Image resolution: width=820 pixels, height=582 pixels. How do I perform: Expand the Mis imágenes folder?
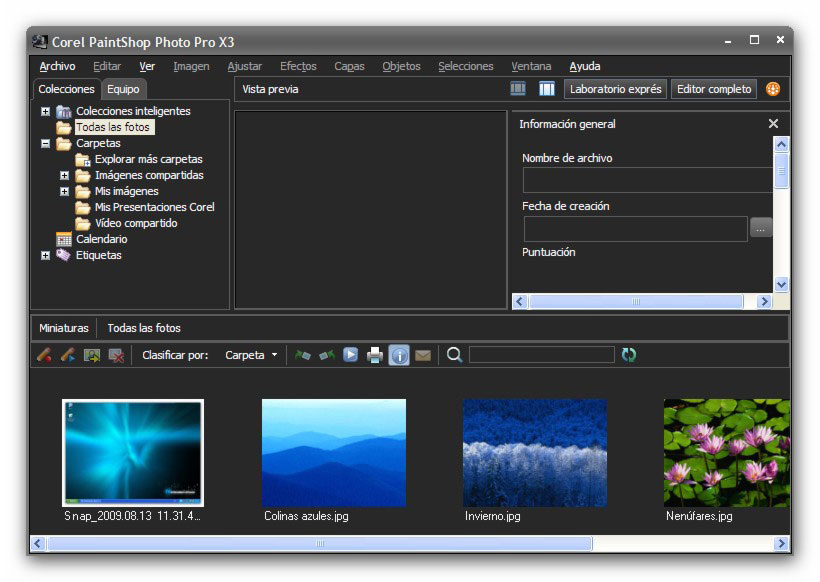[x=64, y=191]
